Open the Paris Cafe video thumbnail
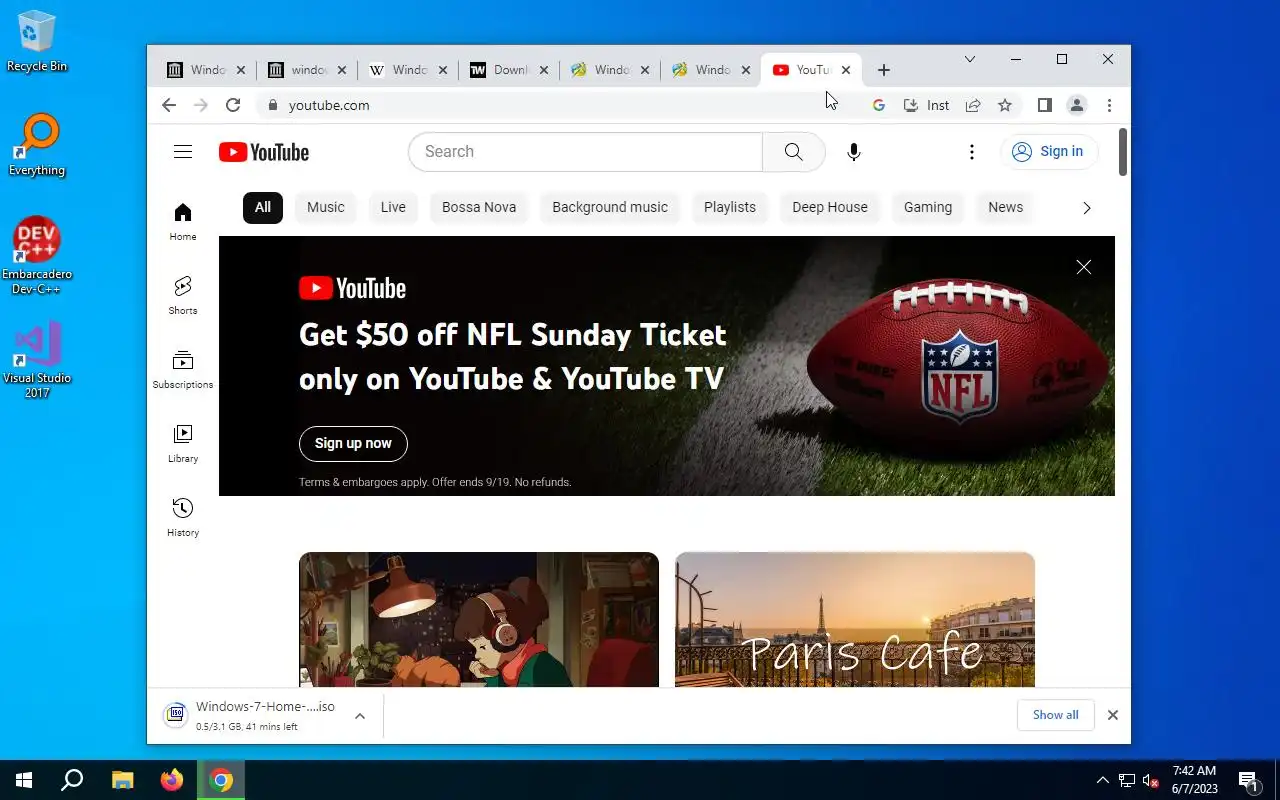This screenshot has width=1280, height=800. 855,619
